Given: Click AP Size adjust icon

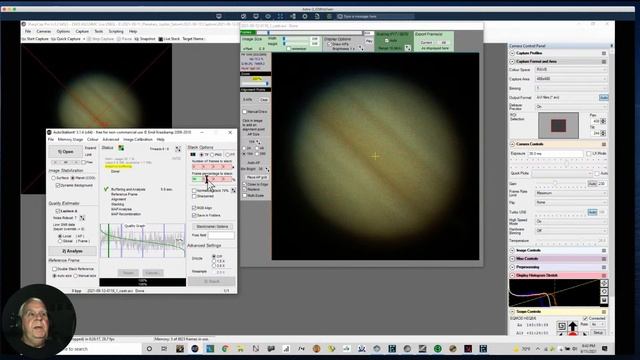Looking at the screenshot, I should (258, 142).
